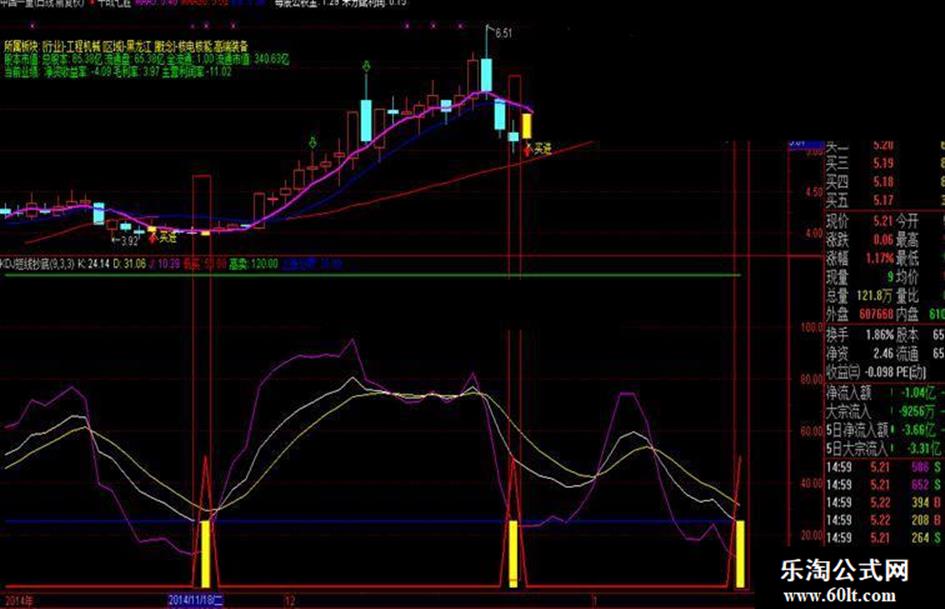Click the yellow 所属板块 sector info line
Screen dimensions: 945x609
click(126, 46)
